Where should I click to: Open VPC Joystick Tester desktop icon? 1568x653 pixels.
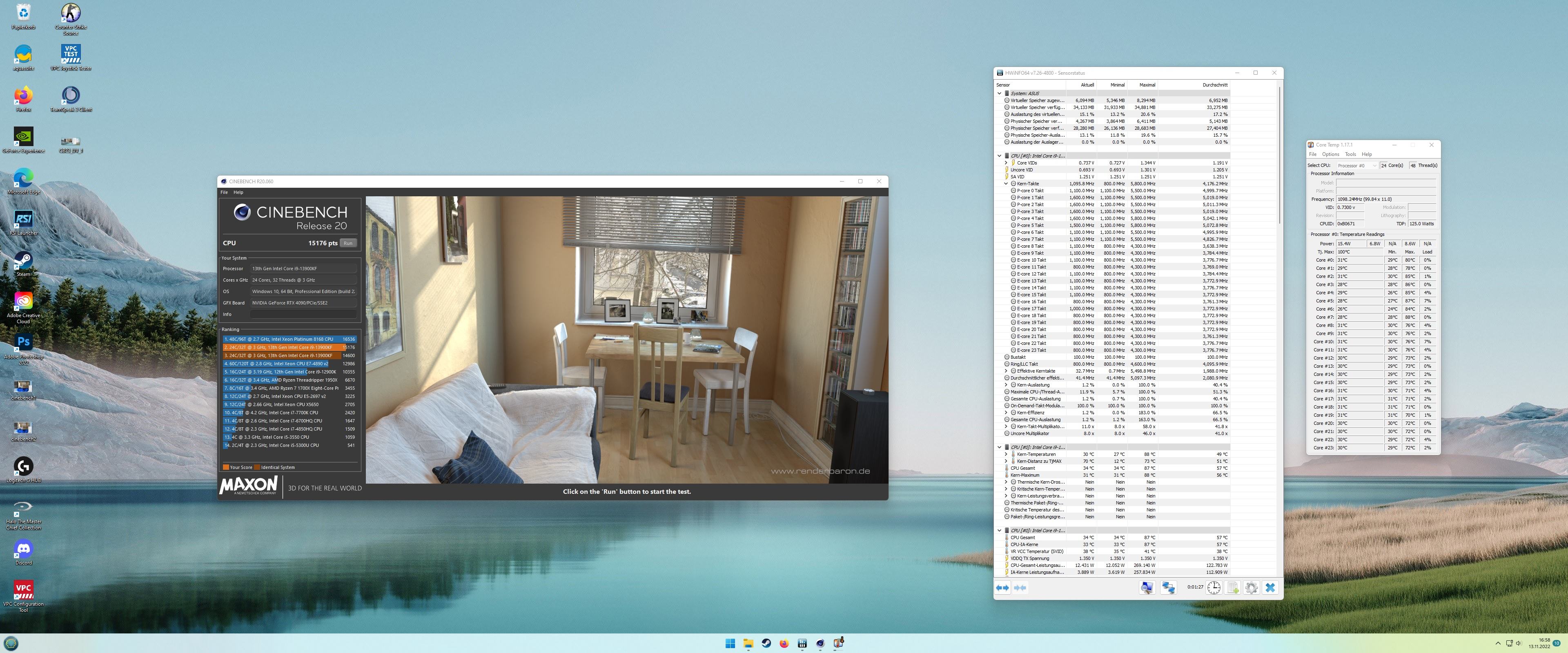point(71,58)
